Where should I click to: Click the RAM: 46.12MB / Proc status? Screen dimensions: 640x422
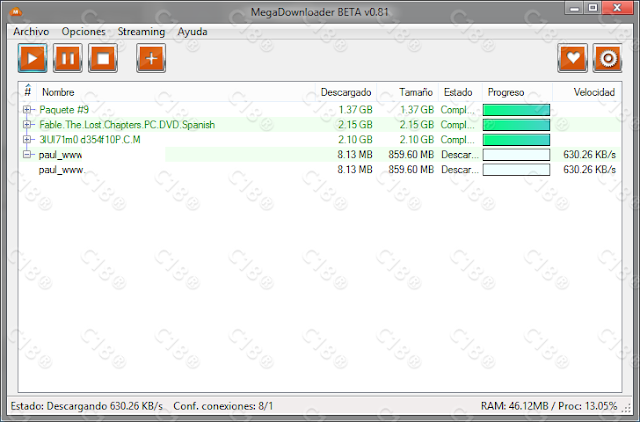[x=549, y=406]
